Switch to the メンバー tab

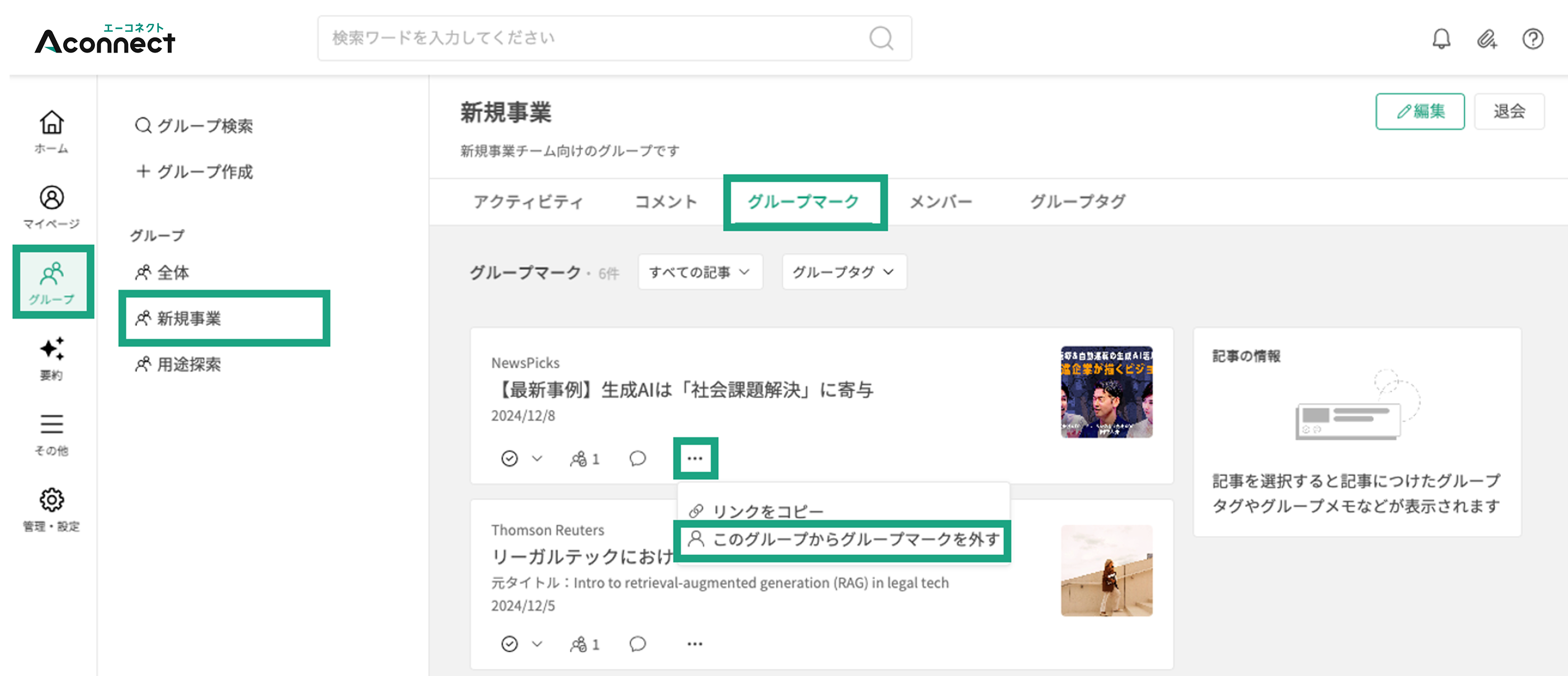coord(940,201)
